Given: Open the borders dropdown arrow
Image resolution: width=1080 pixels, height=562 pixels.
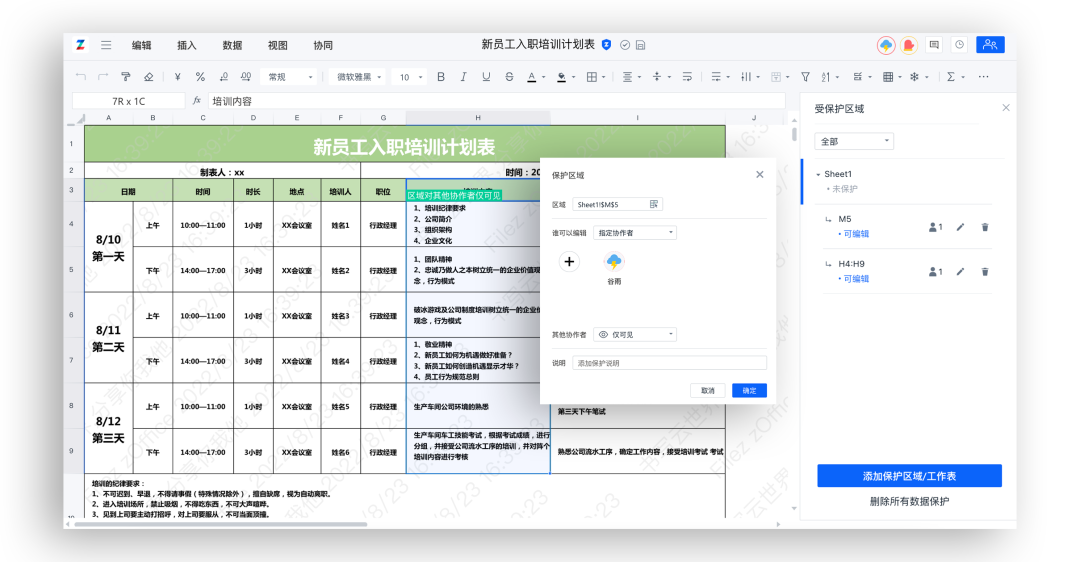Looking at the screenshot, I should click(x=603, y=77).
